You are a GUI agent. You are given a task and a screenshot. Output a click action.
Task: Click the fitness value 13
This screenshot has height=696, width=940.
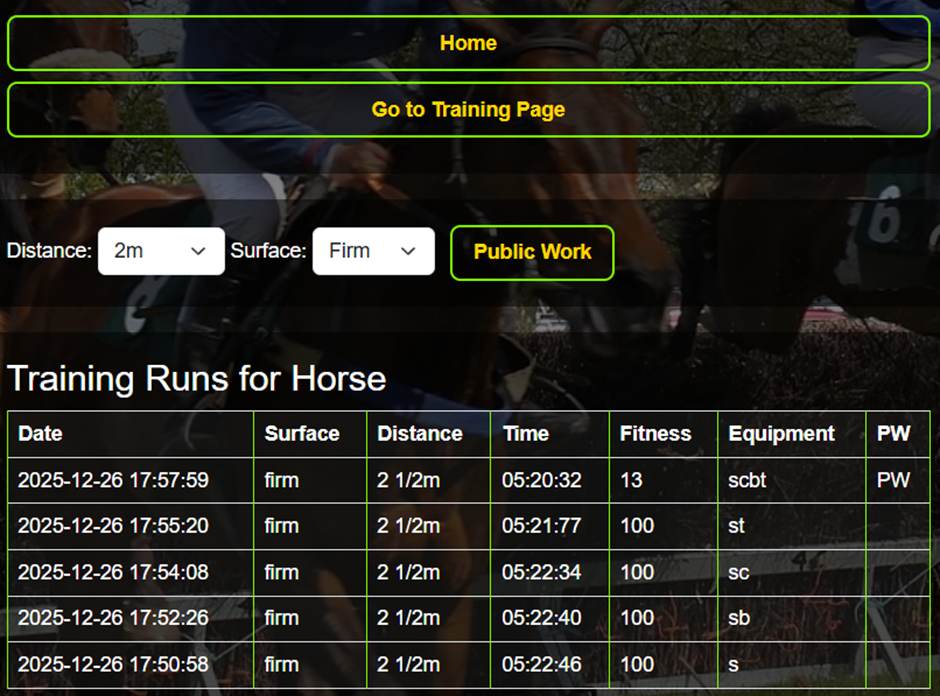(631, 480)
